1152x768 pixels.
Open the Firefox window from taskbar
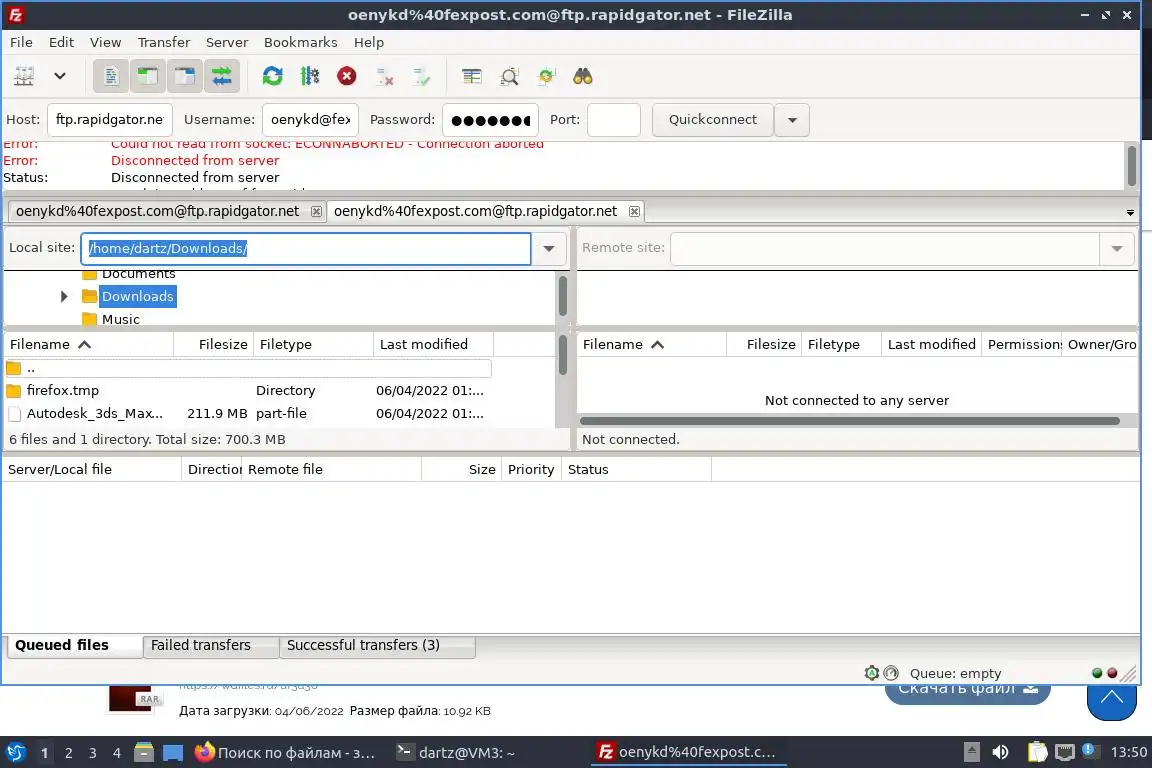(285, 753)
